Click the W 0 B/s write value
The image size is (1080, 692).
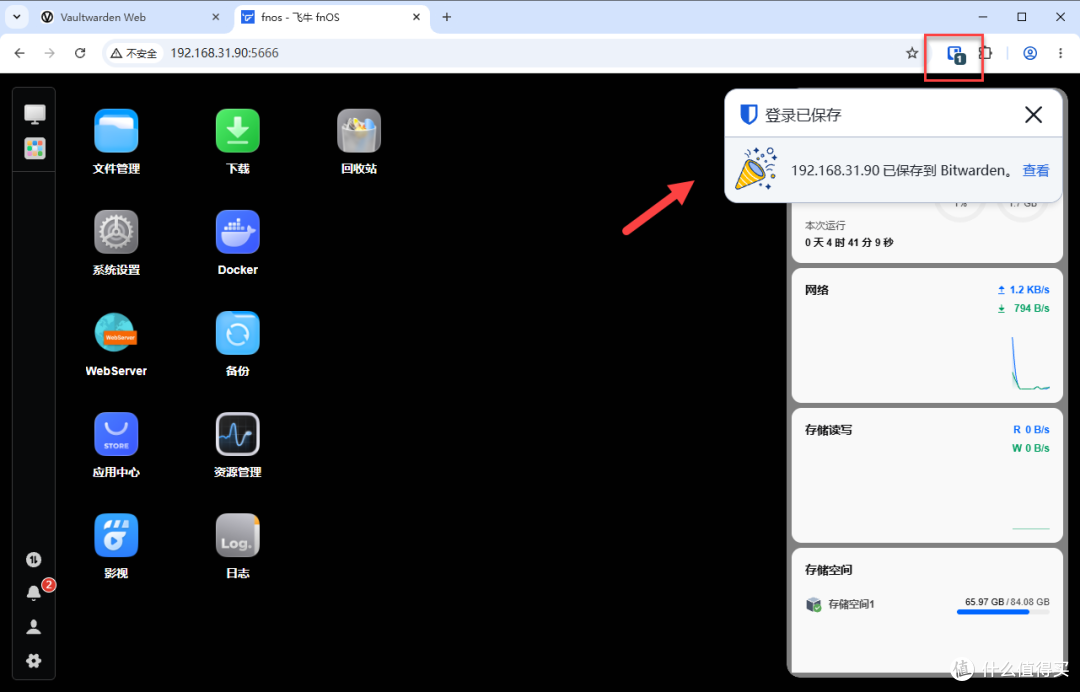[1030, 448]
